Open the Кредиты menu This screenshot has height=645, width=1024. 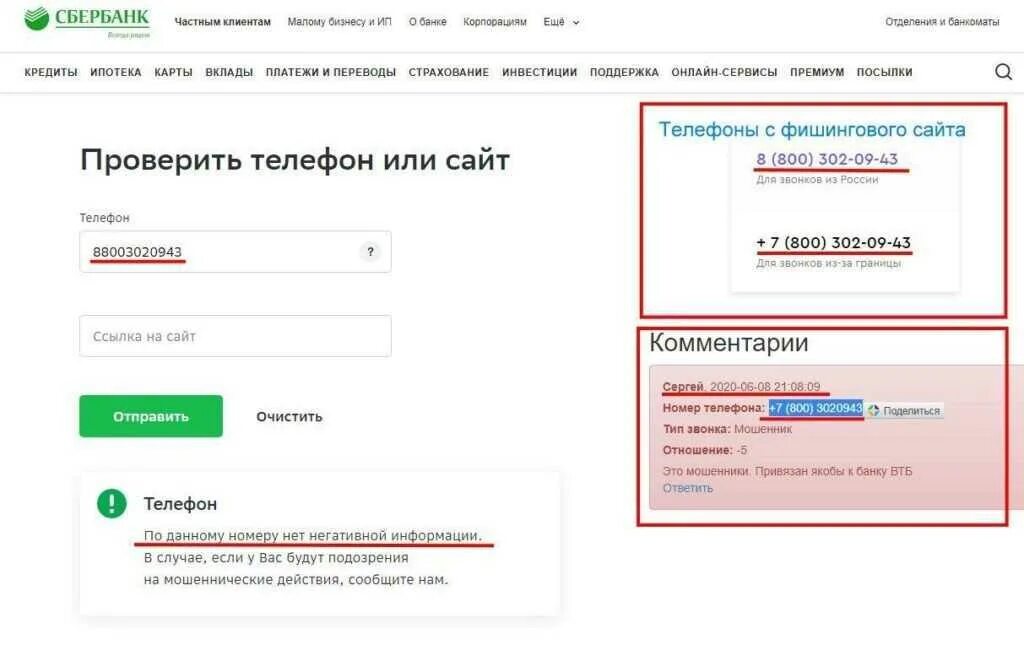click(51, 72)
